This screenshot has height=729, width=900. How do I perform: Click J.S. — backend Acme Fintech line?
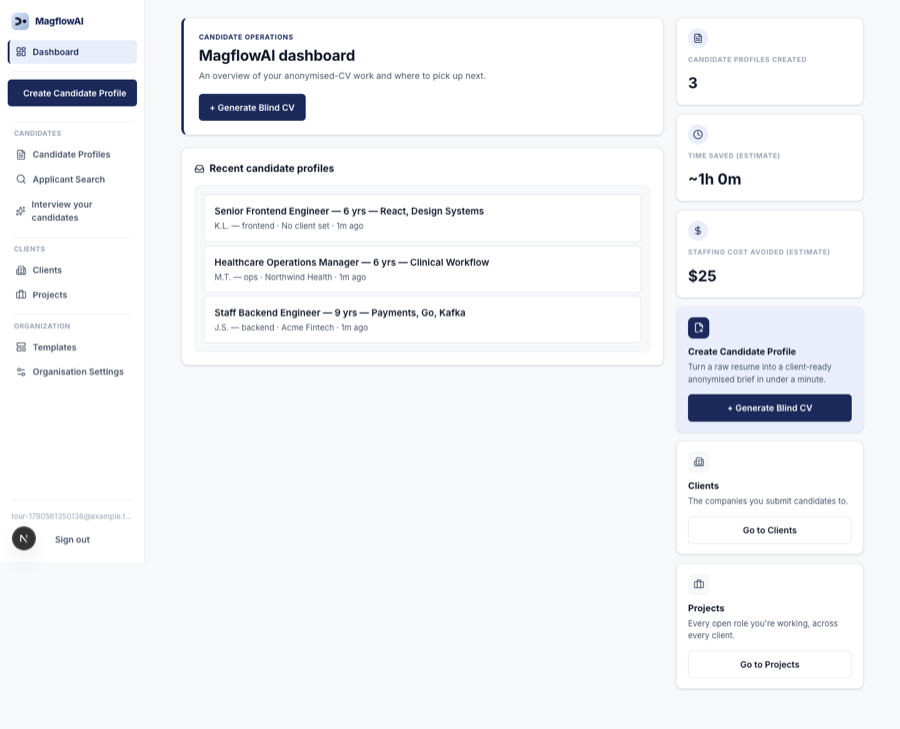pyautogui.click(x=291, y=328)
